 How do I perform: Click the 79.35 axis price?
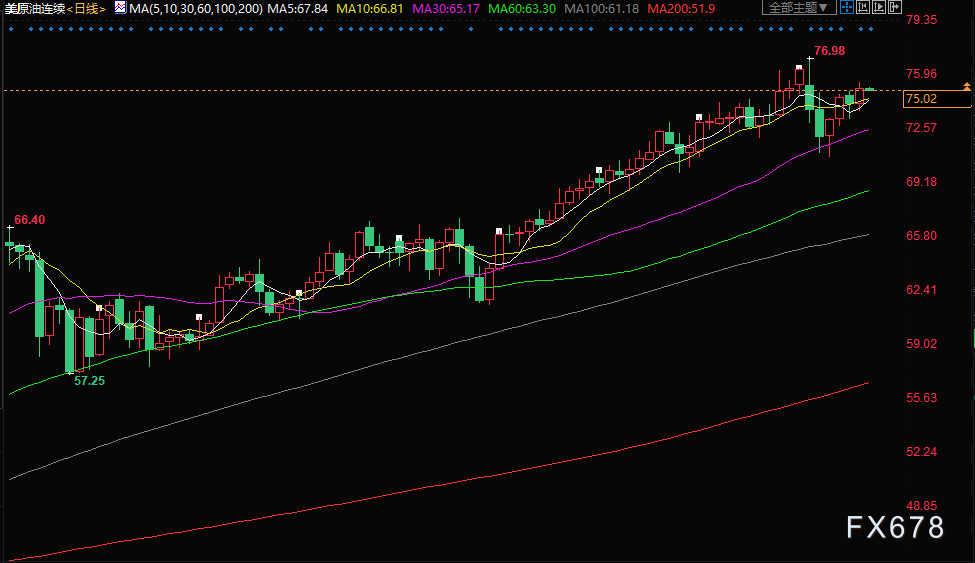[922, 20]
